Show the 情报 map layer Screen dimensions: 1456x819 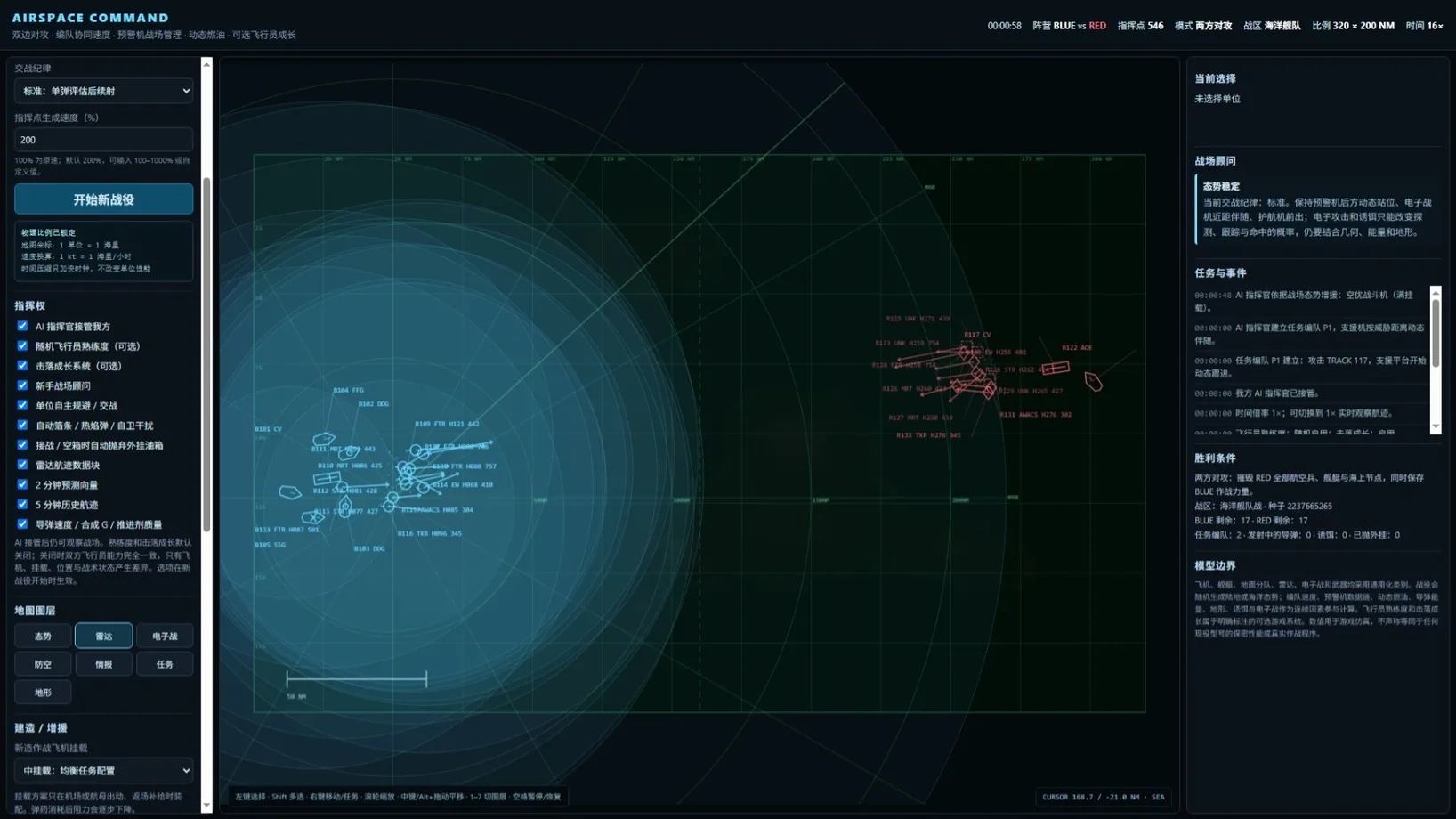(x=103, y=664)
